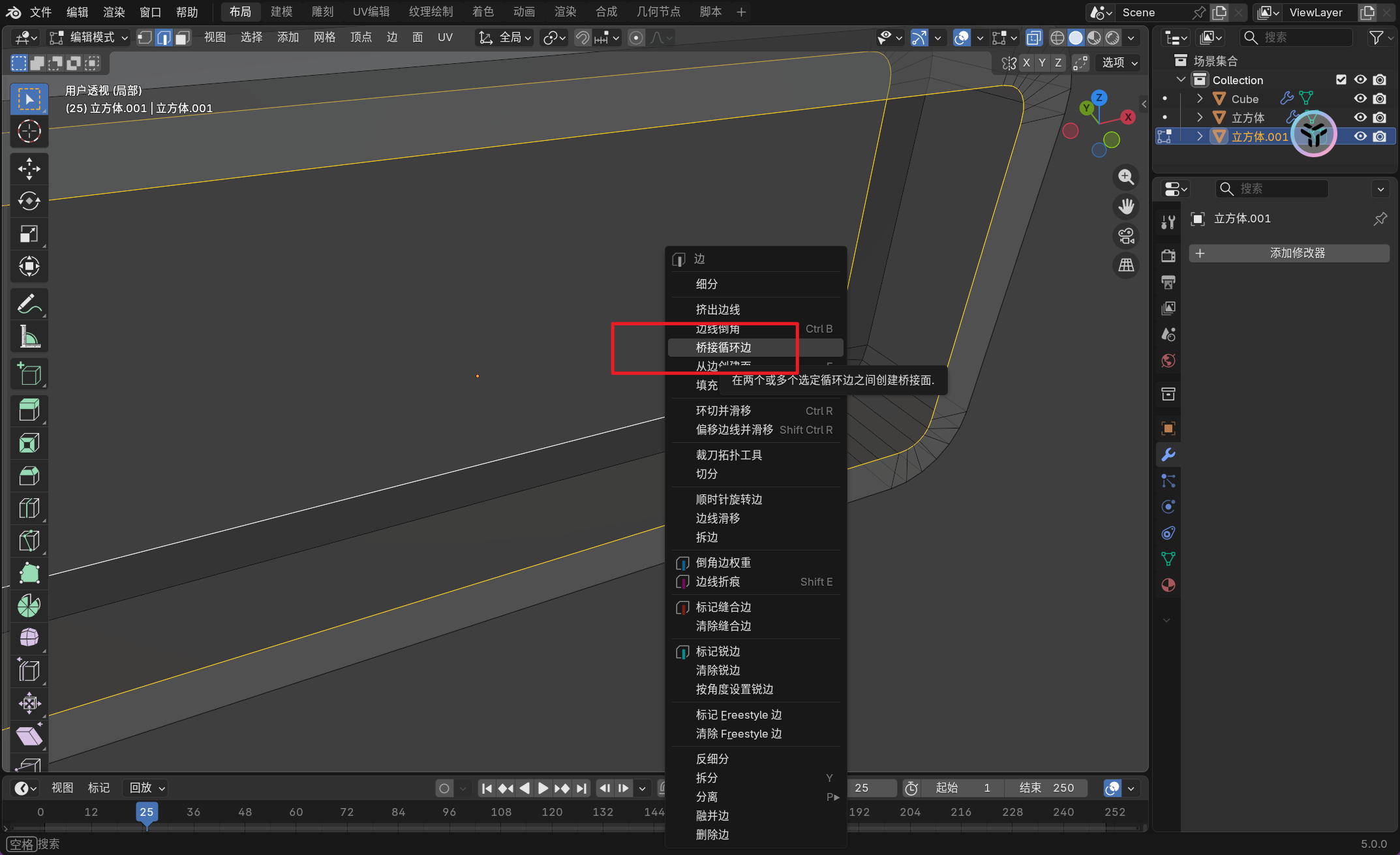This screenshot has width=1400, height=855.
Task: Click the 3D cursor tool
Action: click(x=29, y=132)
